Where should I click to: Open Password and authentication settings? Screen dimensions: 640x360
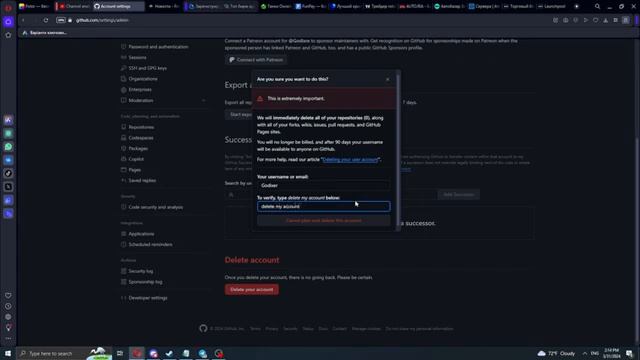(158, 47)
